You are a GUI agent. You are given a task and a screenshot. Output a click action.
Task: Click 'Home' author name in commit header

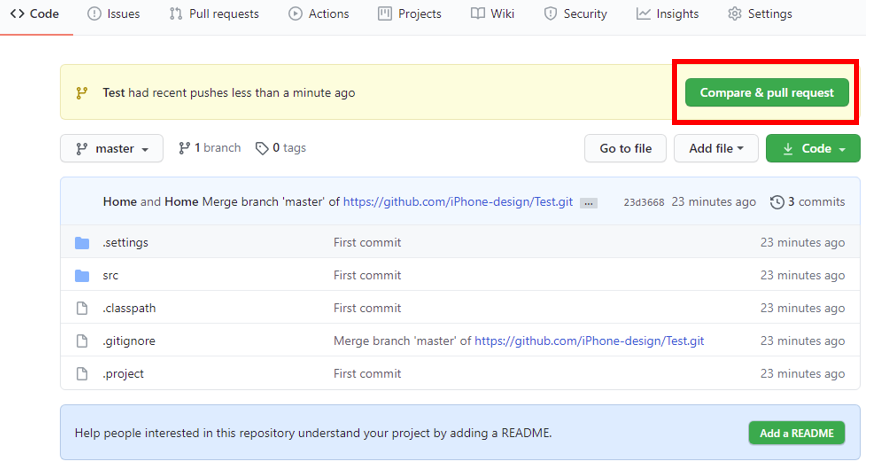(x=120, y=202)
